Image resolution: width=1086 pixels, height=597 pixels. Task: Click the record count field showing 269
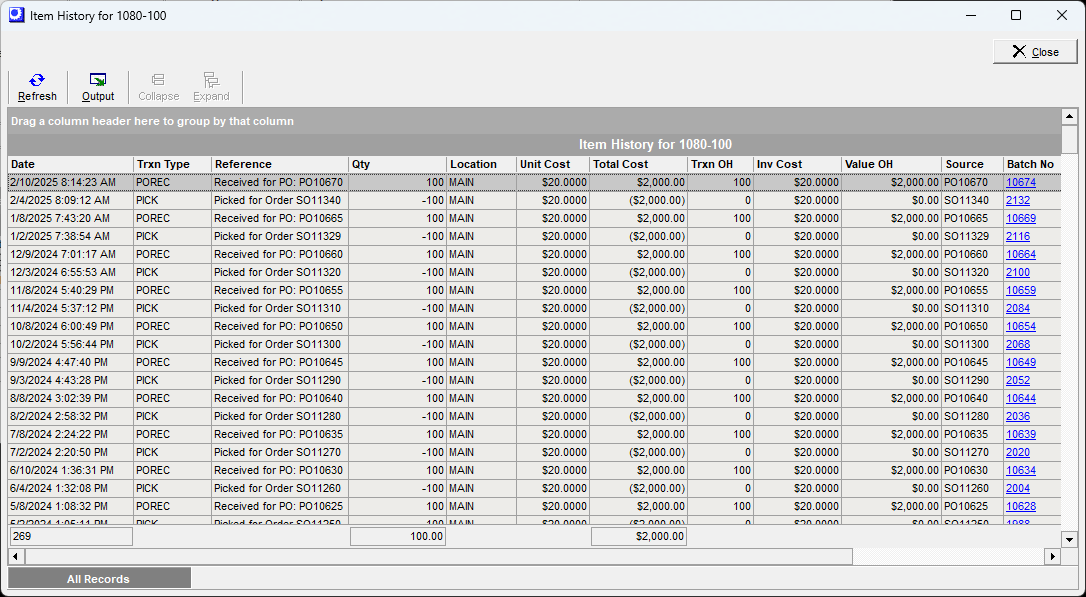[70, 536]
